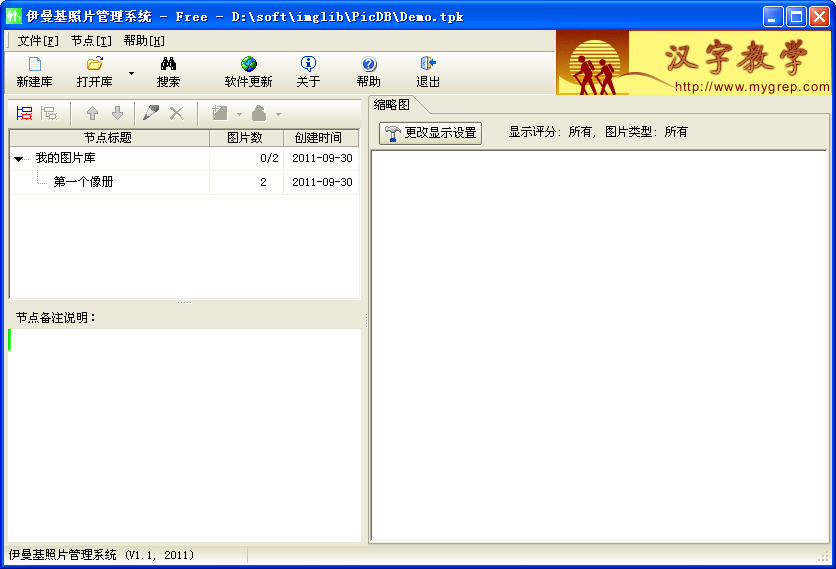Click in the 节点备注说明 notes text area
The image size is (836, 569).
tap(184, 435)
